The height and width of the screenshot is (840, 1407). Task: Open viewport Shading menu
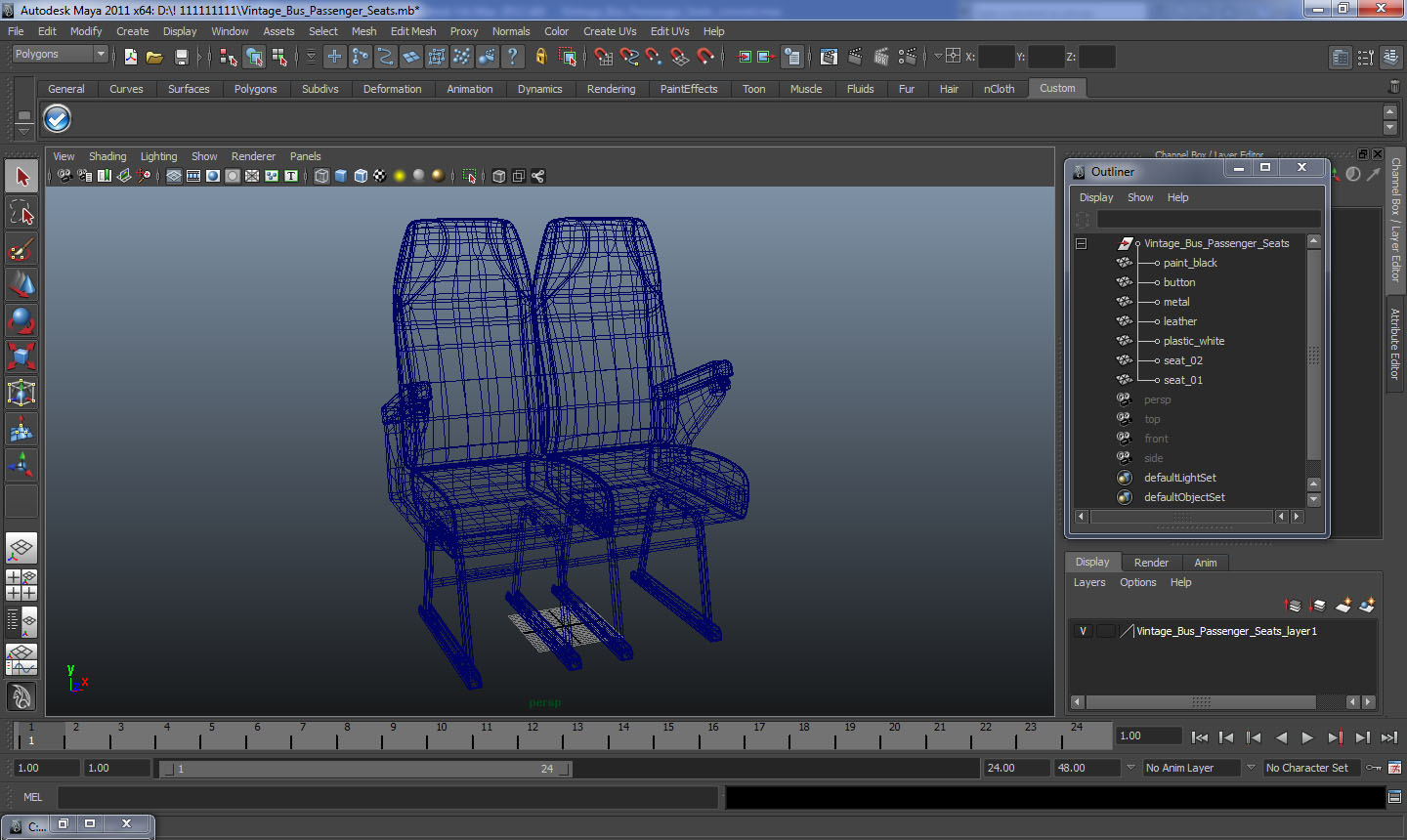(107, 156)
